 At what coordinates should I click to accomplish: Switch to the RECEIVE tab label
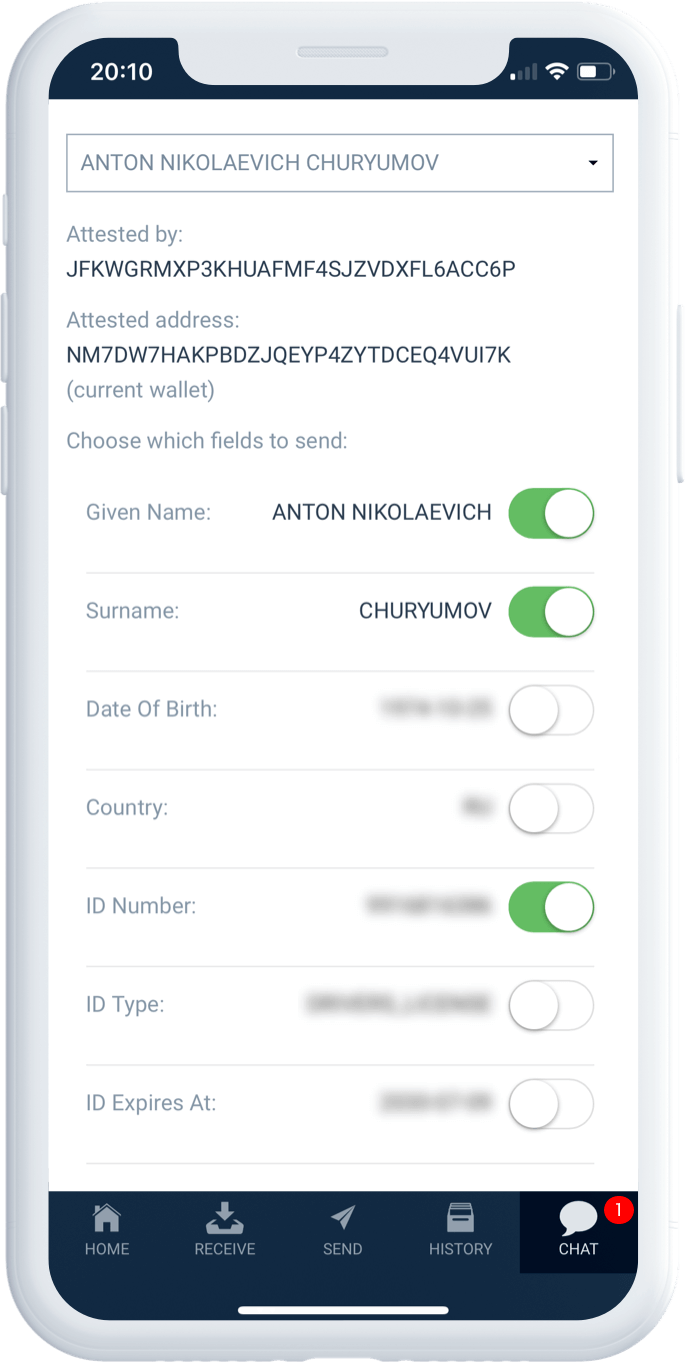tap(225, 1249)
